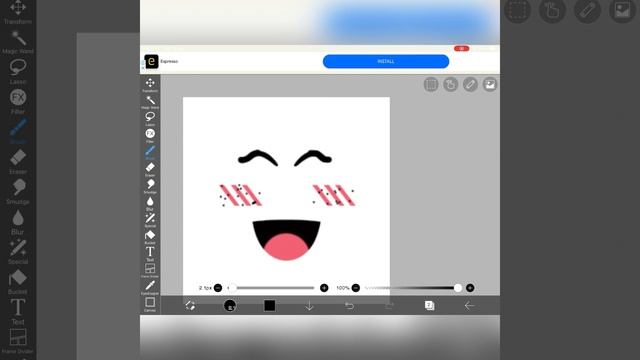This screenshot has width=640, height=360.
Task: Click the blue INSTALL button in the ad banner
Action: coord(386,61)
